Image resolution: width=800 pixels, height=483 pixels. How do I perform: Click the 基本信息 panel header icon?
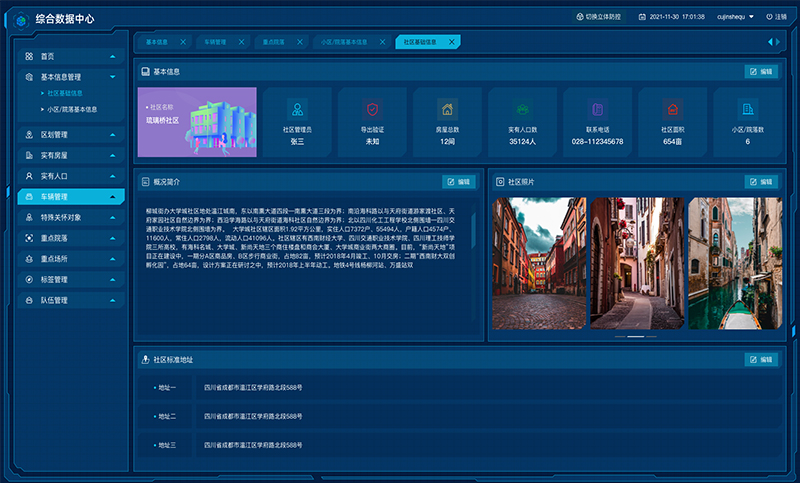pos(145,71)
